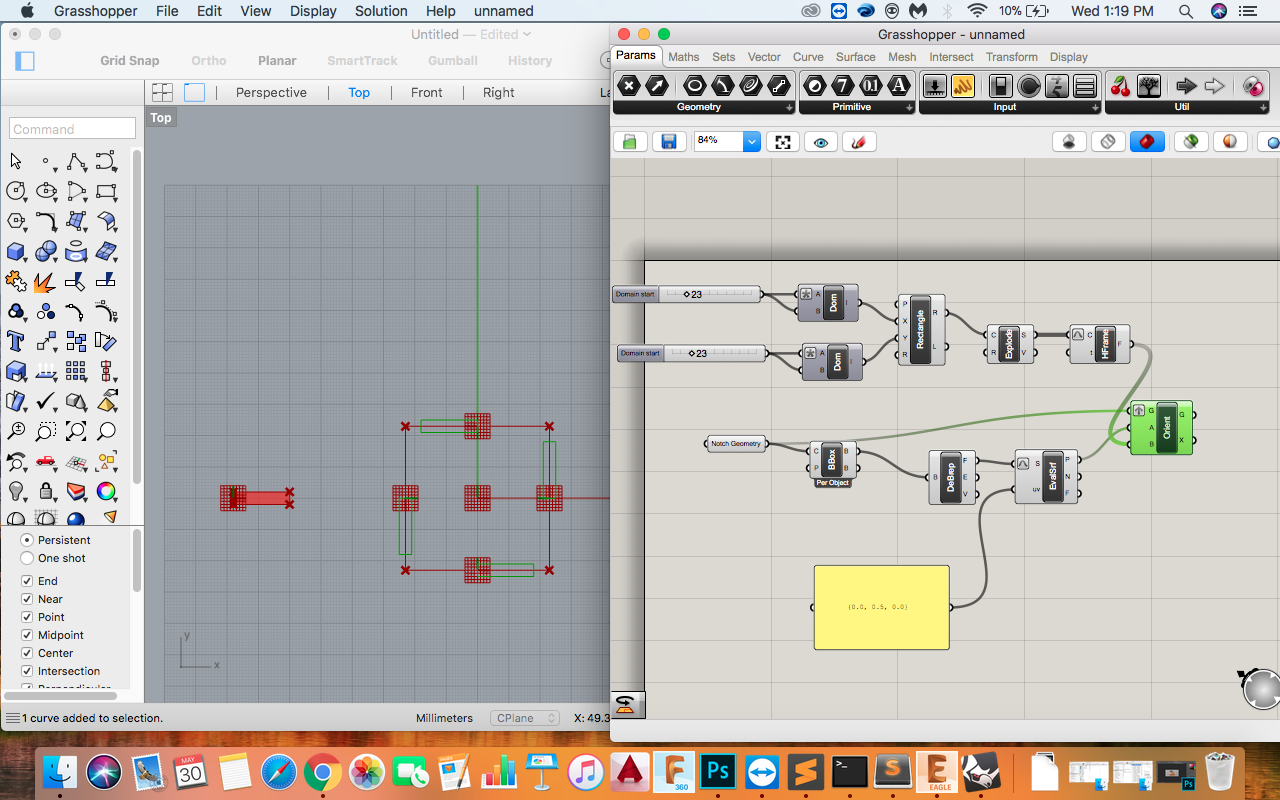Click Grasshopper Open File folder icon
Image resolution: width=1280 pixels, height=800 pixels.
pos(630,142)
